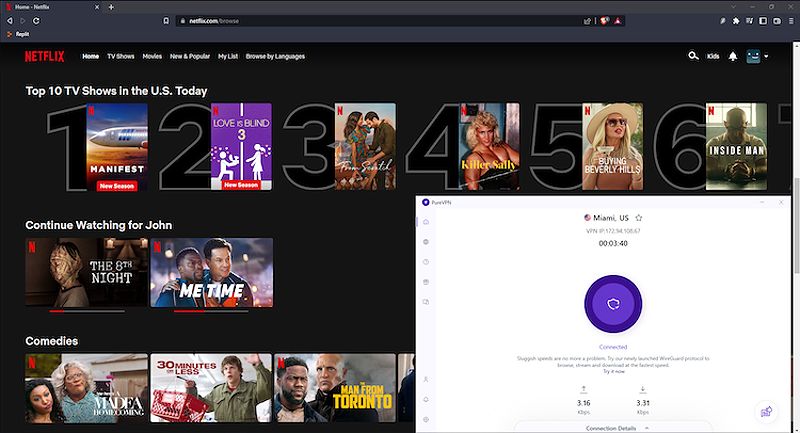Favorite Miami, US with the star

click(638, 218)
